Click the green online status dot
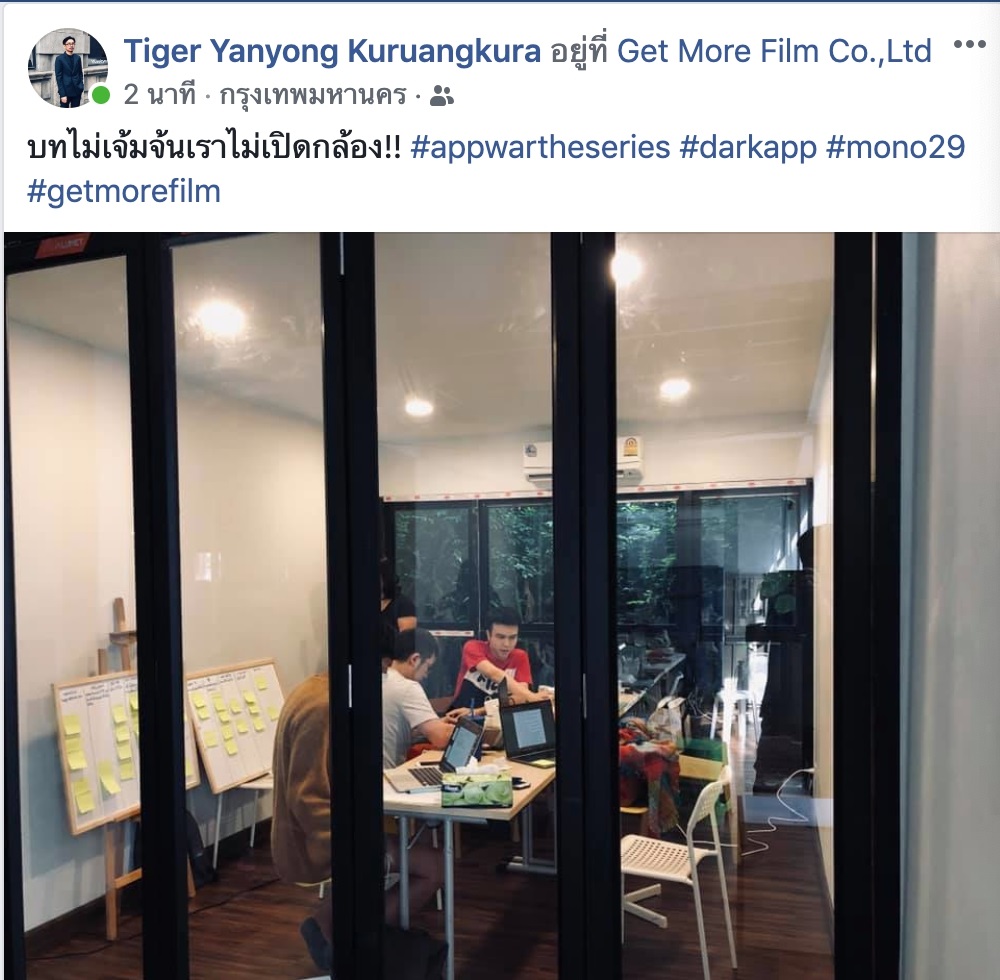The height and width of the screenshot is (980, 1000). coord(99,96)
